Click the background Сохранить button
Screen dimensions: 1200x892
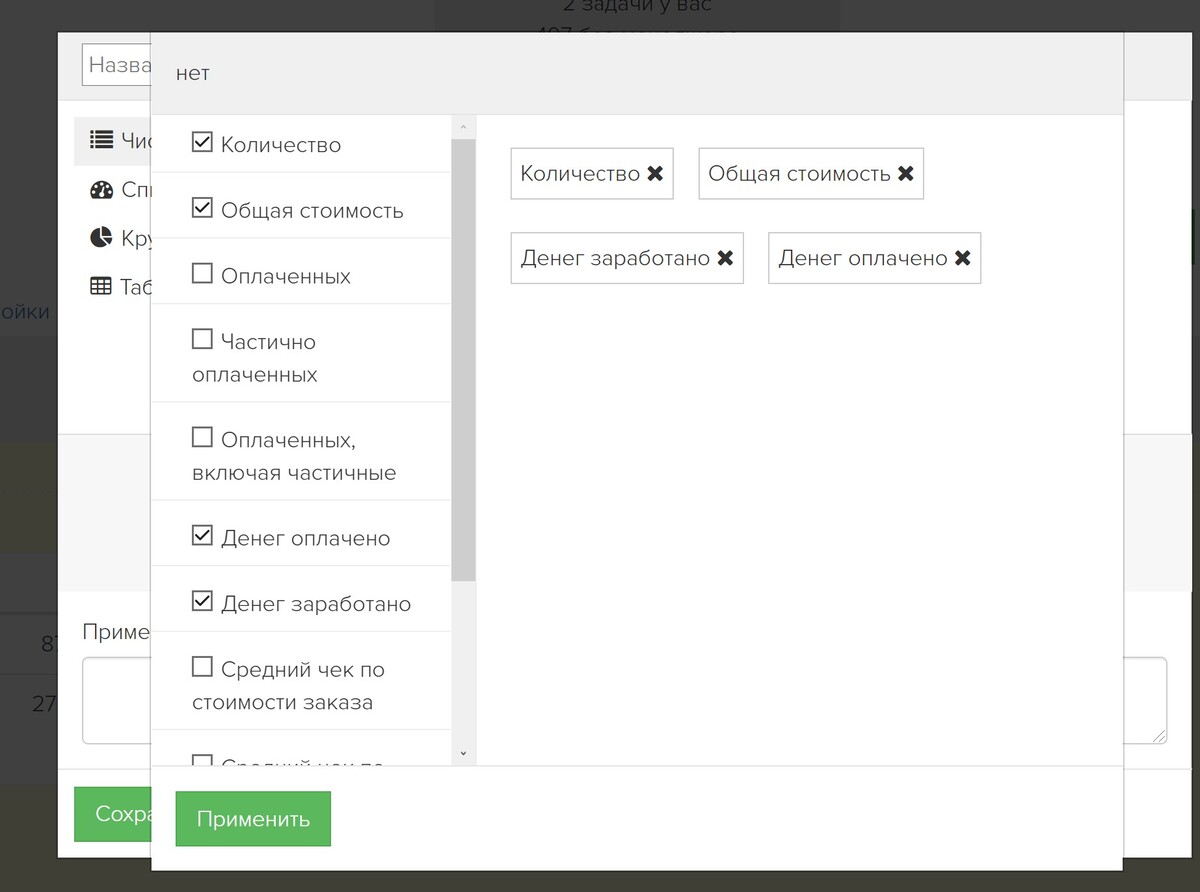coord(113,814)
